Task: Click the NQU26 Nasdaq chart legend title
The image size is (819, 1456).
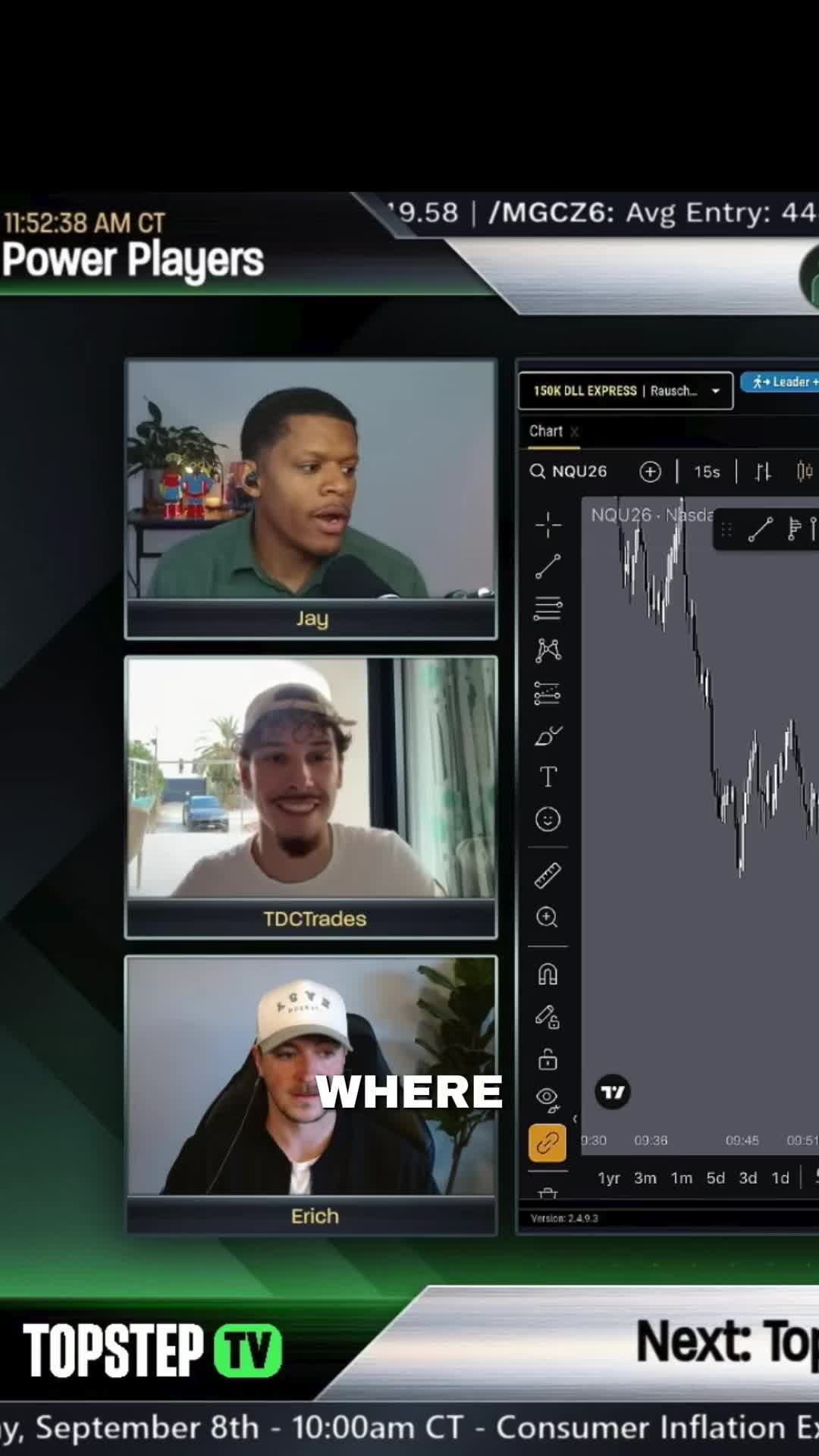Action: (652, 515)
